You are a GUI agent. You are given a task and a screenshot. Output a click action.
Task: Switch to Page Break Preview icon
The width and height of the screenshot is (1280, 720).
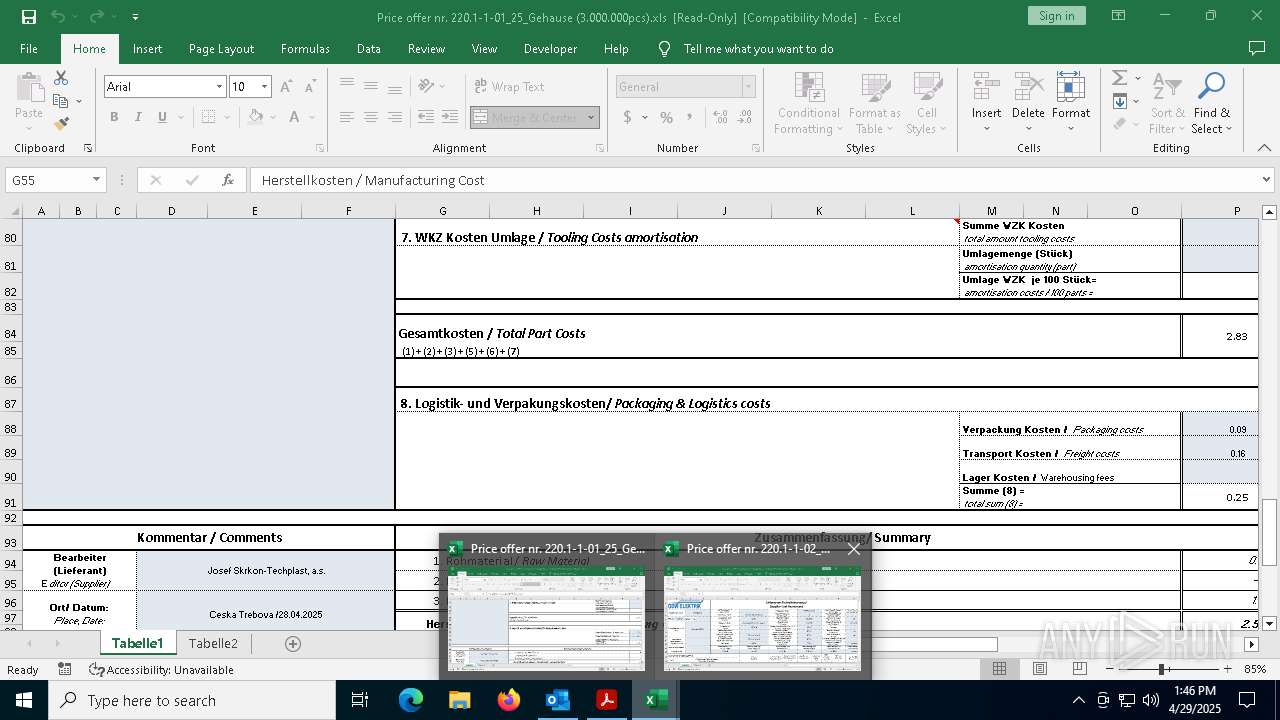(x=1080, y=669)
